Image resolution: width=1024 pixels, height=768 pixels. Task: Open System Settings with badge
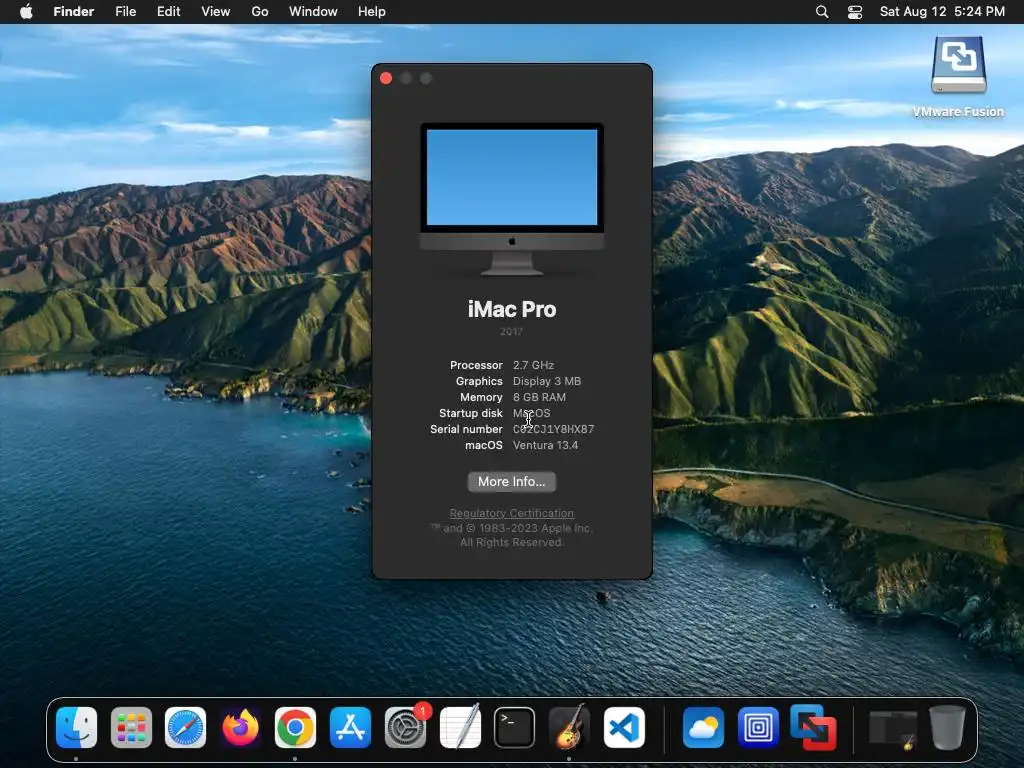tap(406, 727)
